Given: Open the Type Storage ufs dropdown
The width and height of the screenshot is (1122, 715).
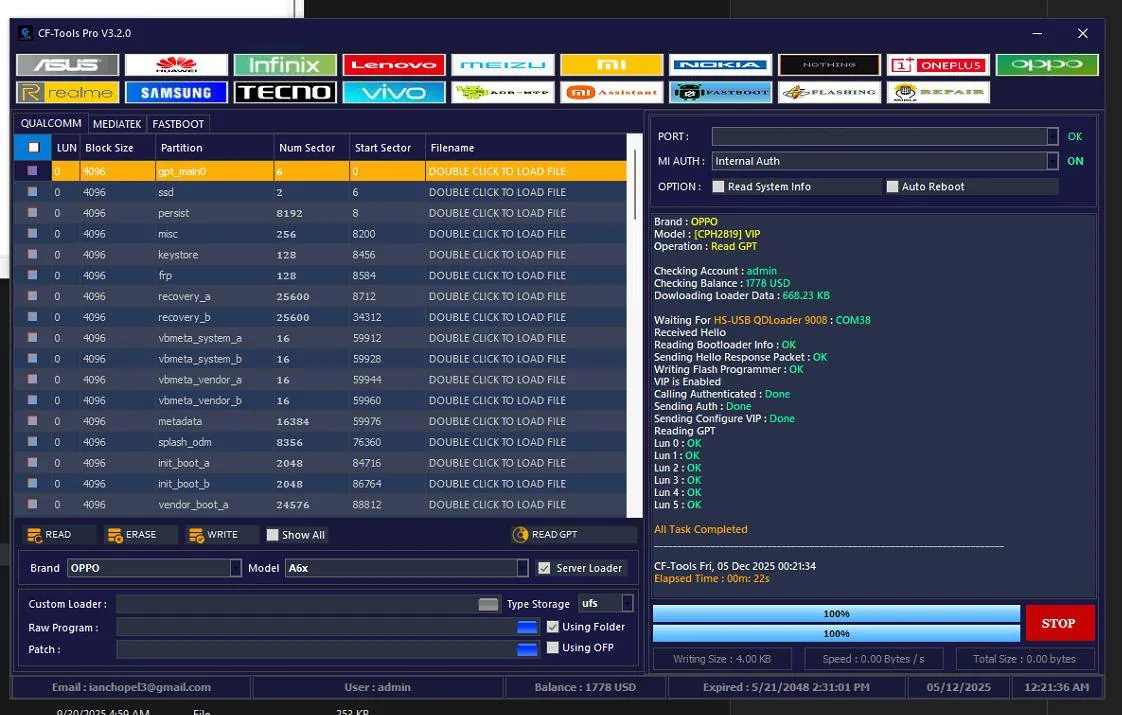Looking at the screenshot, I should 627,603.
